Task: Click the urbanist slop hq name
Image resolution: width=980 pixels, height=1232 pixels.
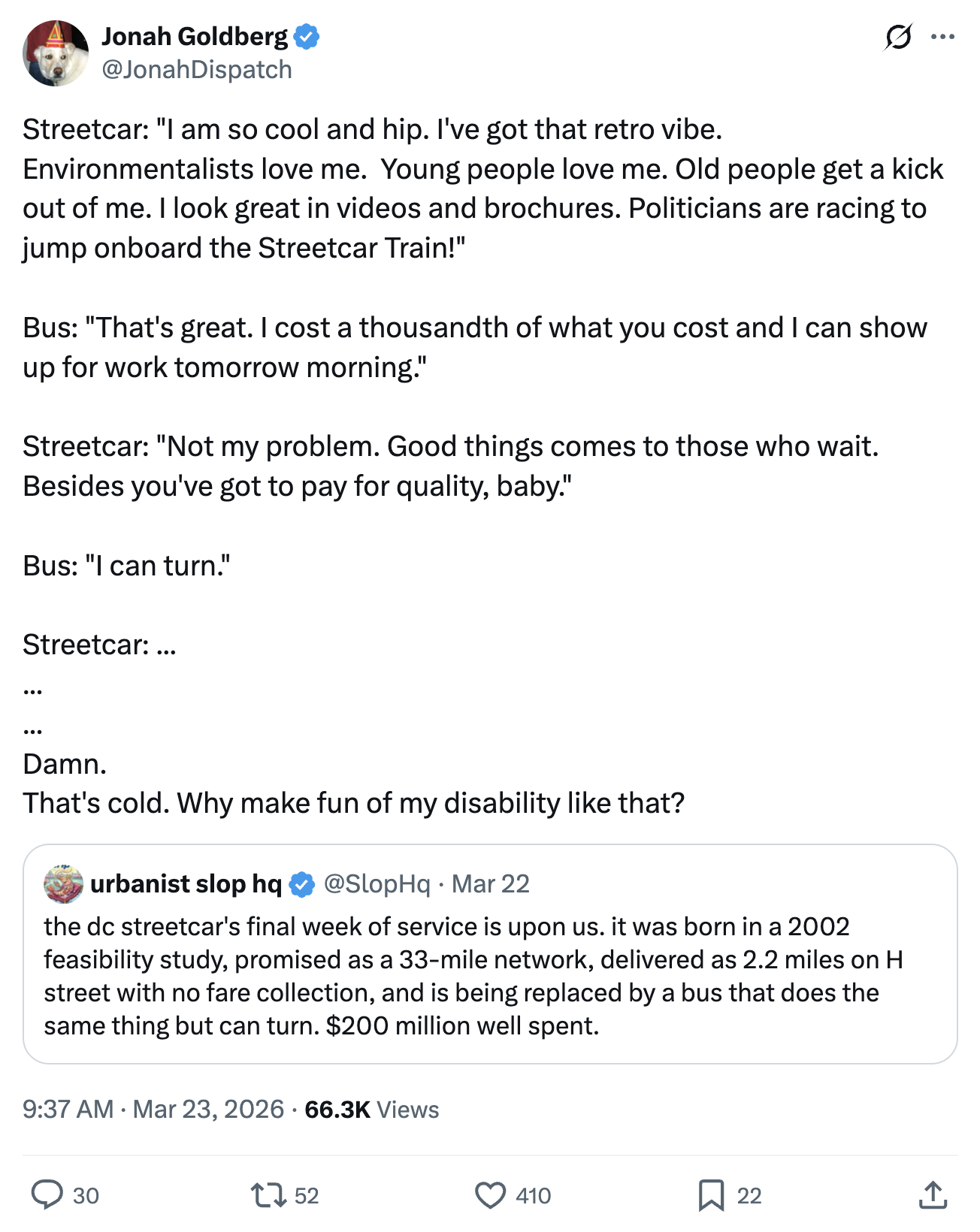Action: point(186,884)
